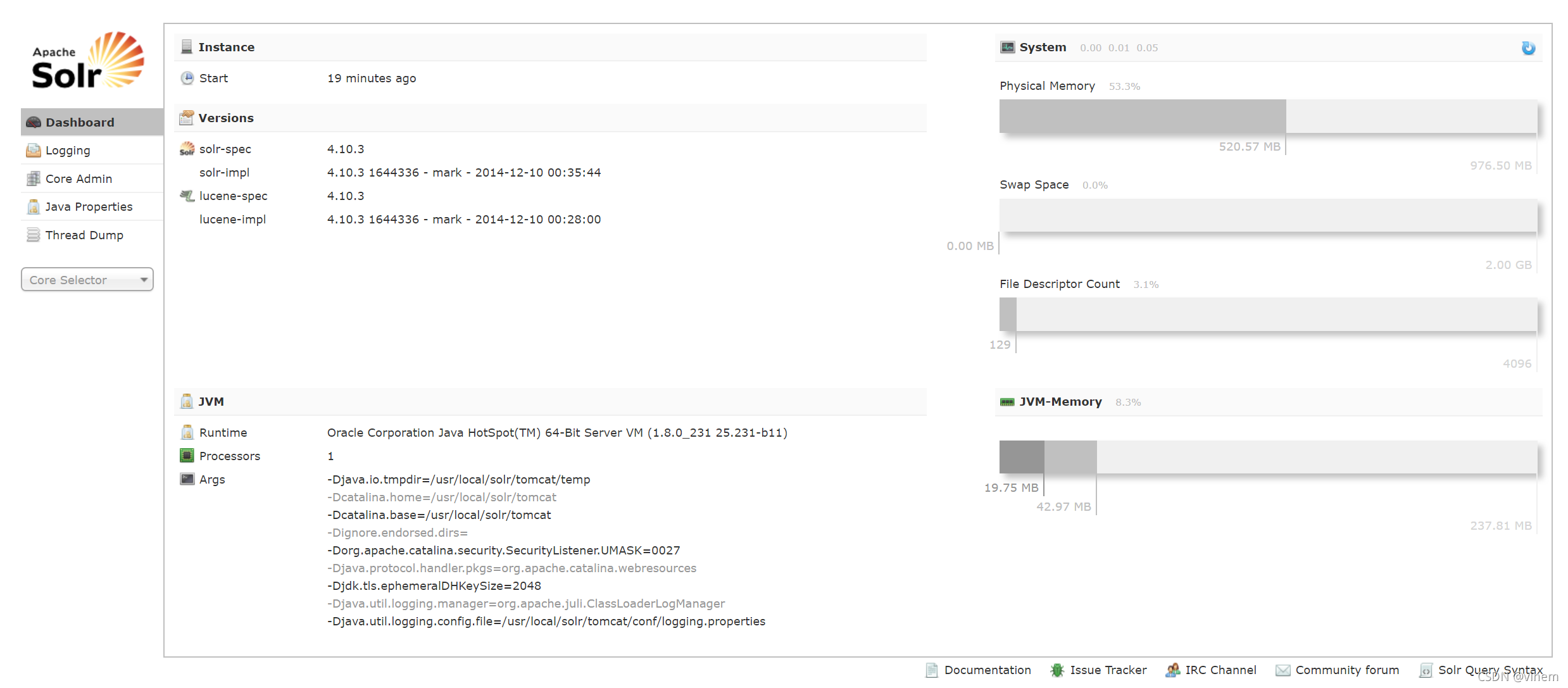Click the Issue Tracker icon button
This screenshot has width=1568, height=688.
pyautogui.click(x=1053, y=671)
